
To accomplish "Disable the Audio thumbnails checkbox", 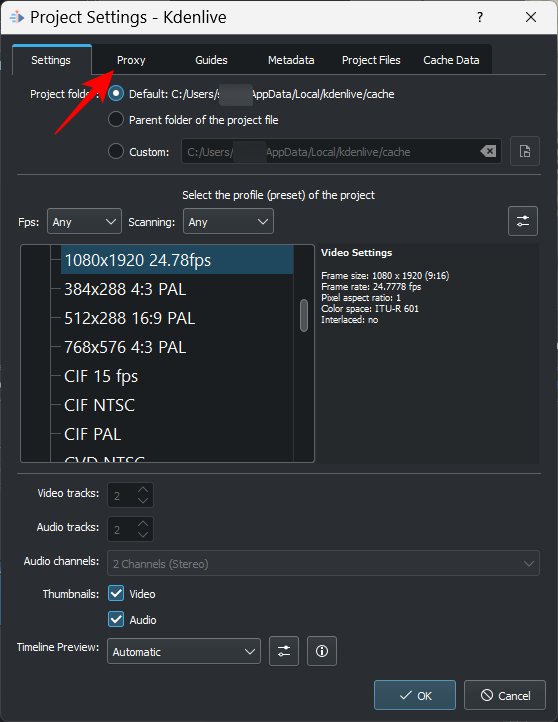I will 116,619.
